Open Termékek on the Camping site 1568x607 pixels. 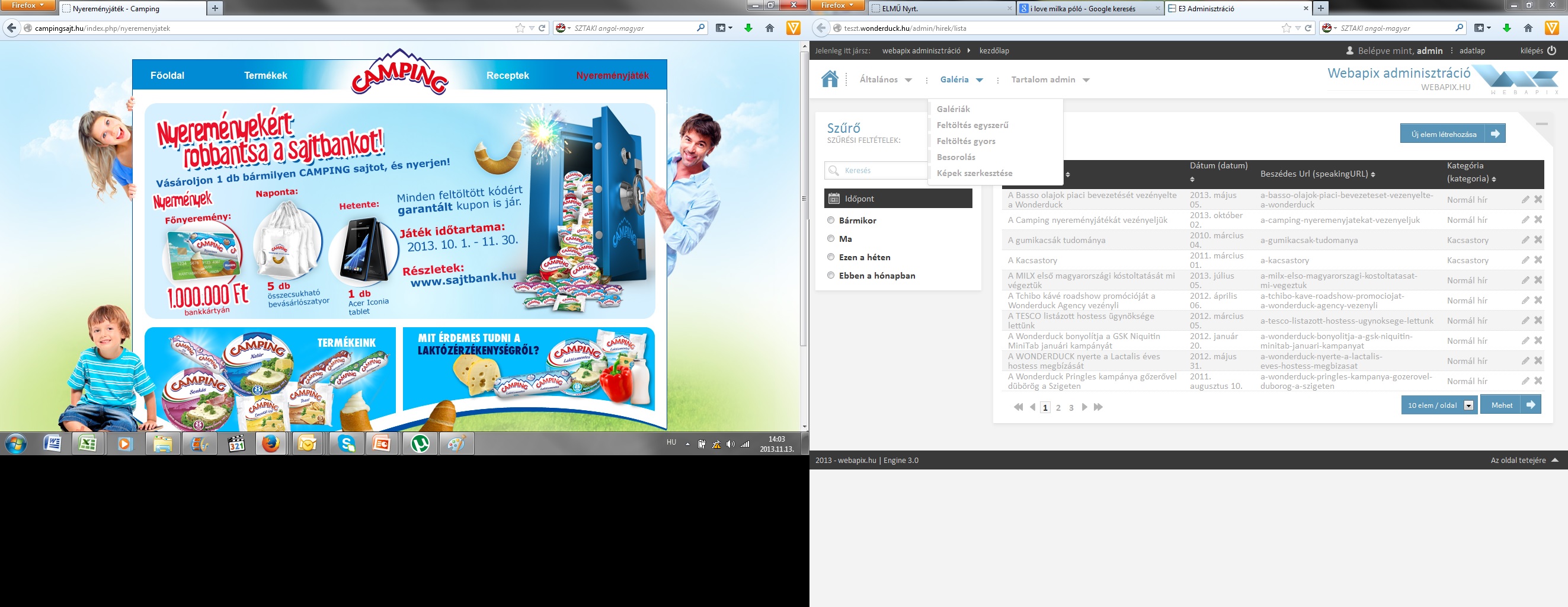click(x=265, y=75)
